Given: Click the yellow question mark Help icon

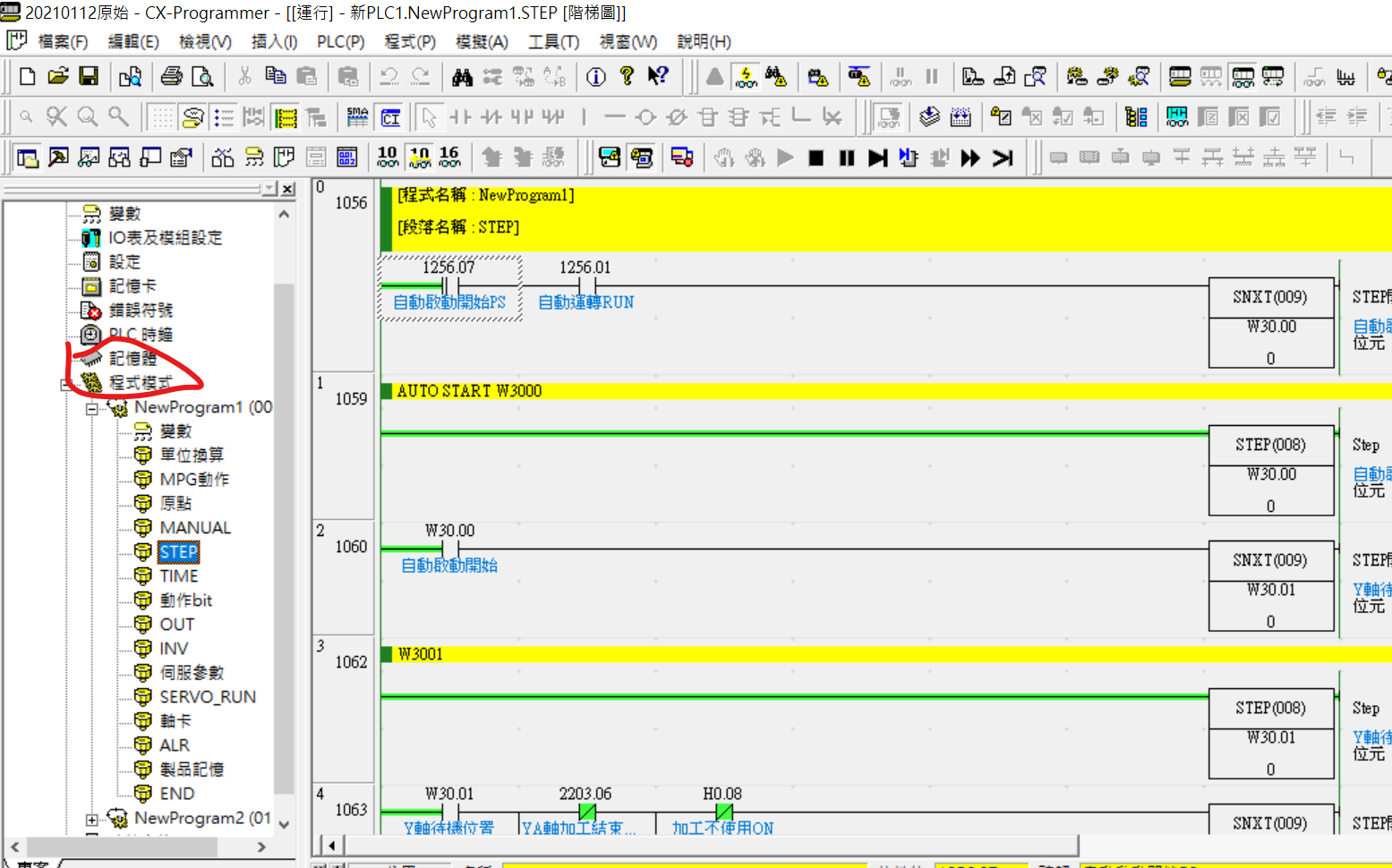Looking at the screenshot, I should click(627, 77).
